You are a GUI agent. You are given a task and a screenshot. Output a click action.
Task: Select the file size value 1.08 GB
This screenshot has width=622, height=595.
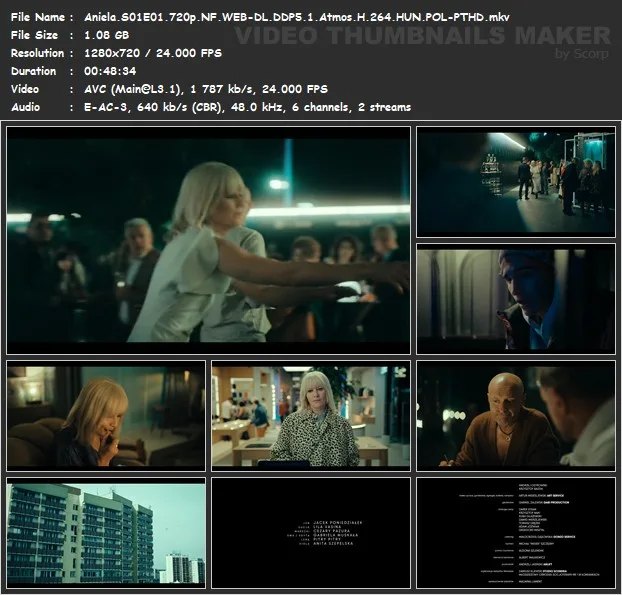[106, 35]
